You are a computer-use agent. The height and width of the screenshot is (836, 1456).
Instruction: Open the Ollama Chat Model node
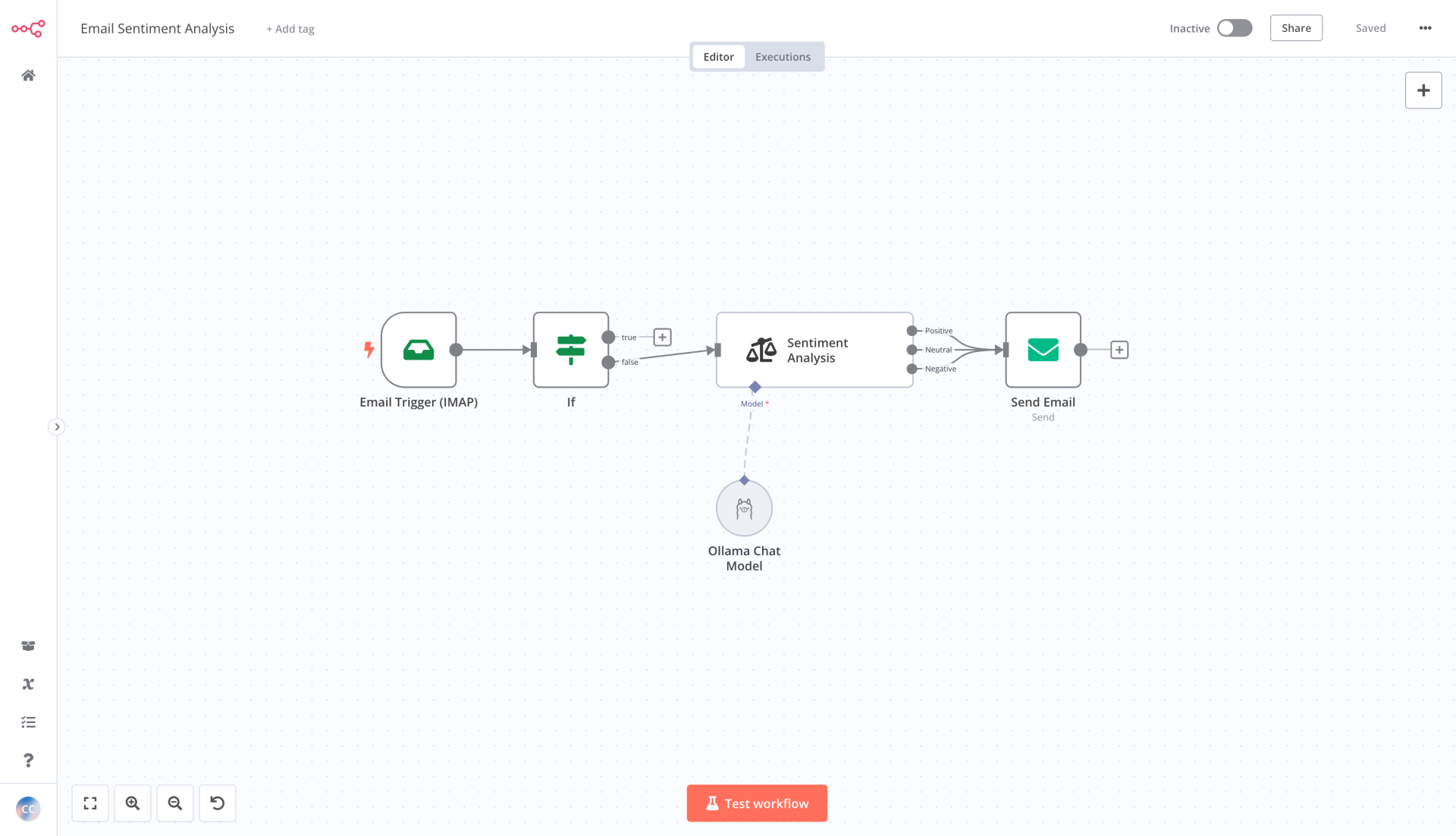tap(744, 508)
